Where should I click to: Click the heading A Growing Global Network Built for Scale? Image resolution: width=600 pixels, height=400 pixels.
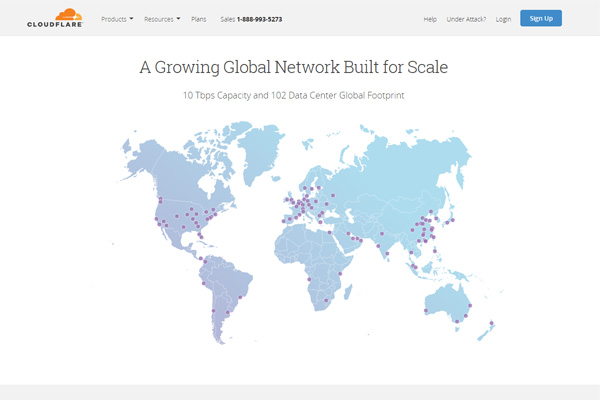click(x=293, y=67)
